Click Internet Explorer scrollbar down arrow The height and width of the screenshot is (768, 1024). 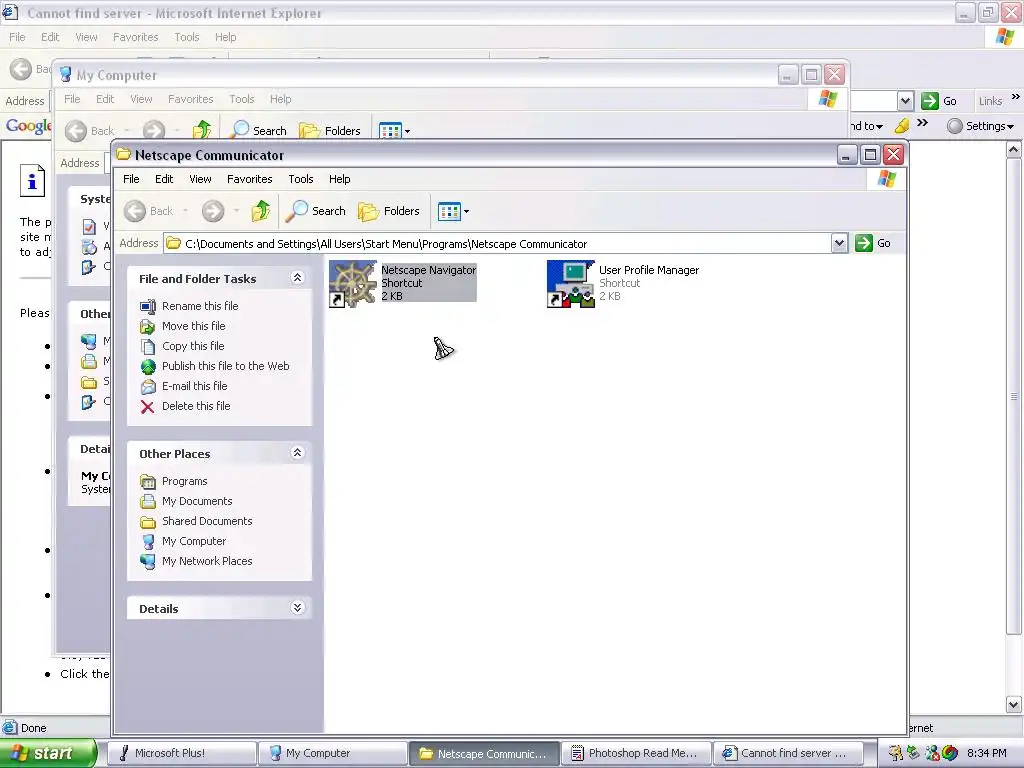[1014, 704]
